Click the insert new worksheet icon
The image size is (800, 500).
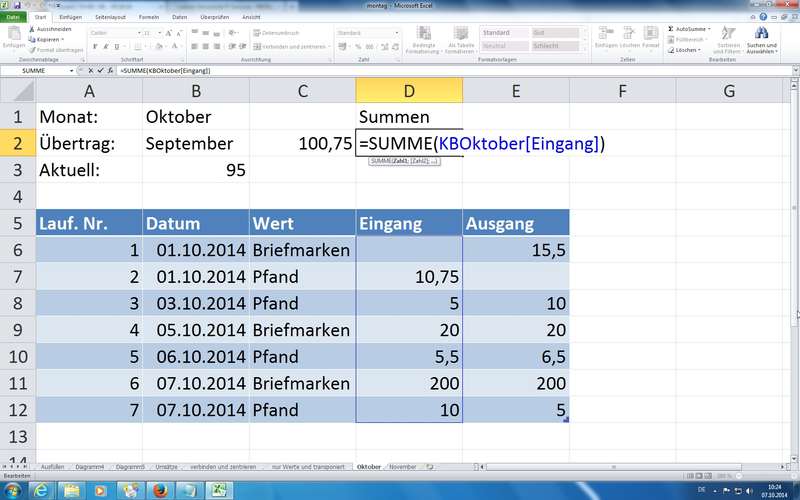(x=430, y=467)
